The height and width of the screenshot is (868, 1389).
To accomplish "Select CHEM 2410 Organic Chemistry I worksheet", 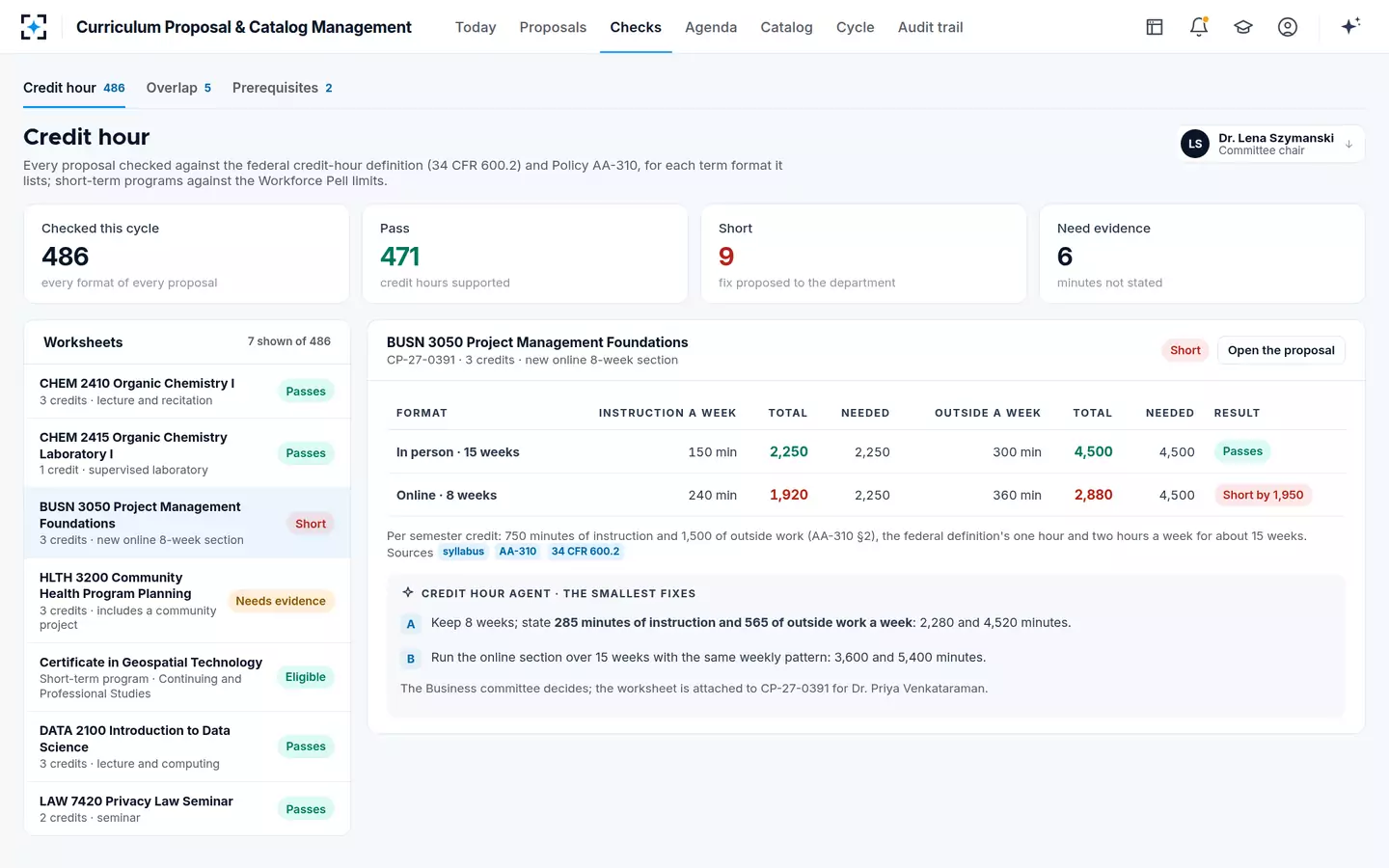I will click(x=187, y=392).
